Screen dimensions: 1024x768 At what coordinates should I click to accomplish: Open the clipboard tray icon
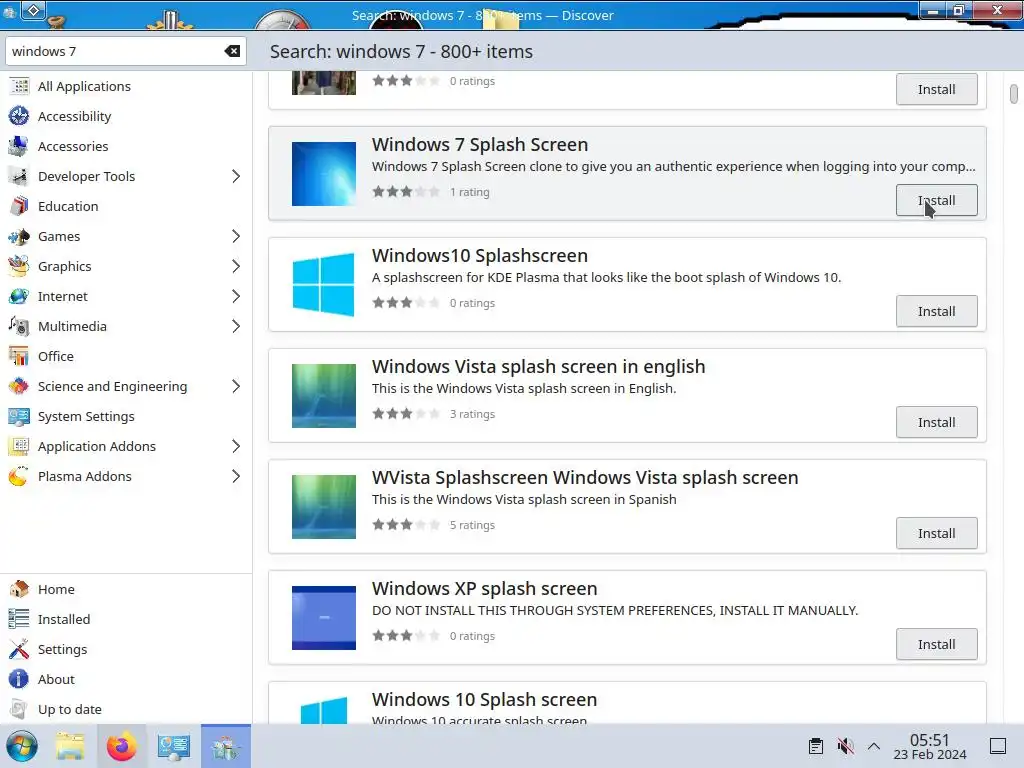click(x=816, y=746)
